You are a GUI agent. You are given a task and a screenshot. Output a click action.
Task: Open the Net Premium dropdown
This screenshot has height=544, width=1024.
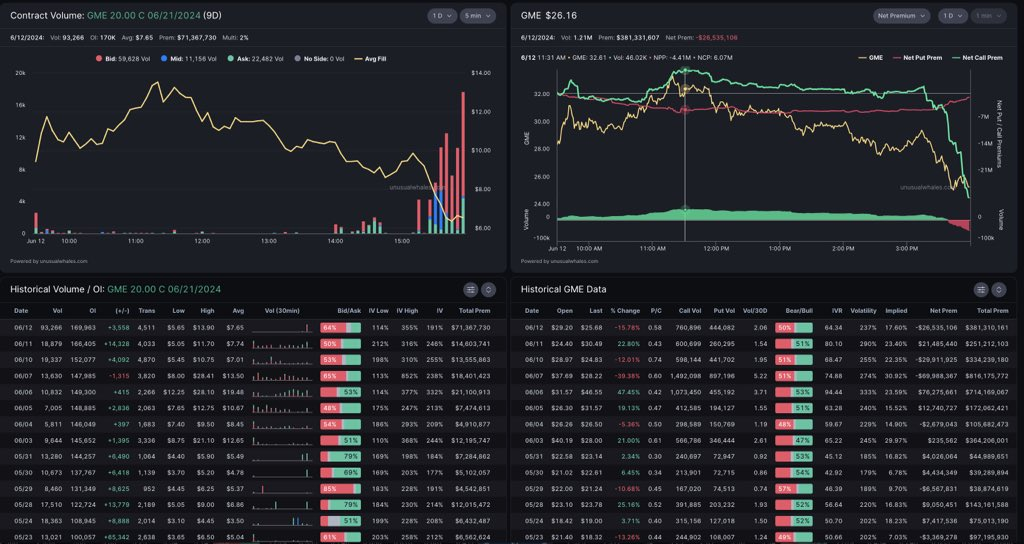pos(901,16)
